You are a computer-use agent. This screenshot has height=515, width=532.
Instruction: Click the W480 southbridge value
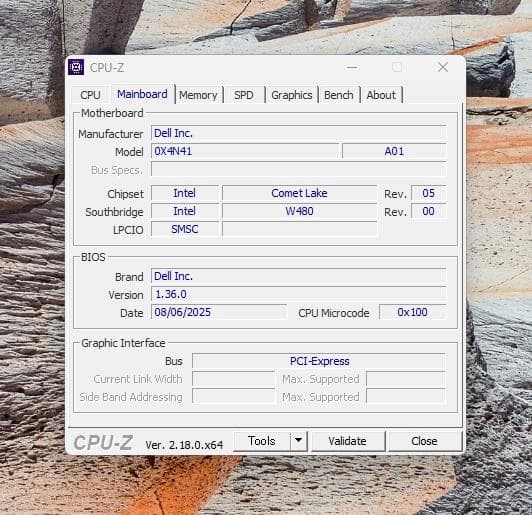(x=300, y=211)
